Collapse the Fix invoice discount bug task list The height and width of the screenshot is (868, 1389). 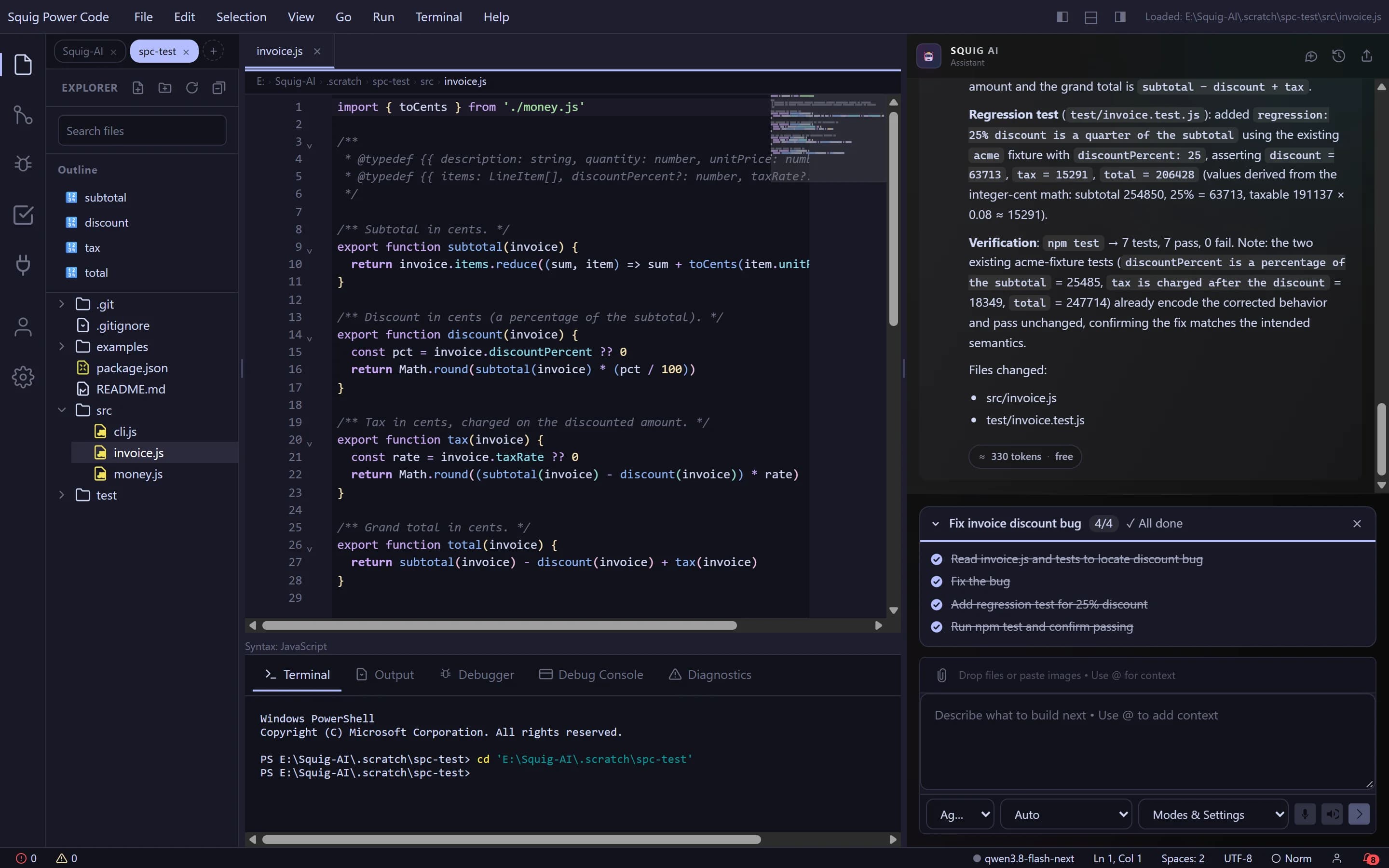[x=936, y=524]
